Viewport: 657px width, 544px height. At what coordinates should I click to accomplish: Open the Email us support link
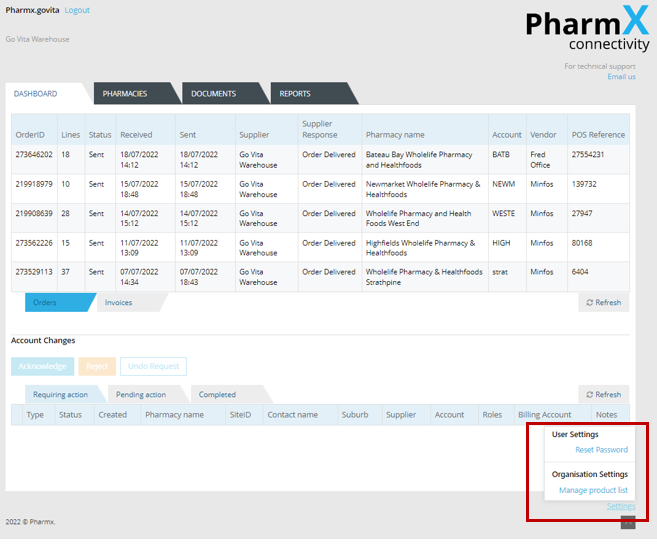[x=621, y=77]
